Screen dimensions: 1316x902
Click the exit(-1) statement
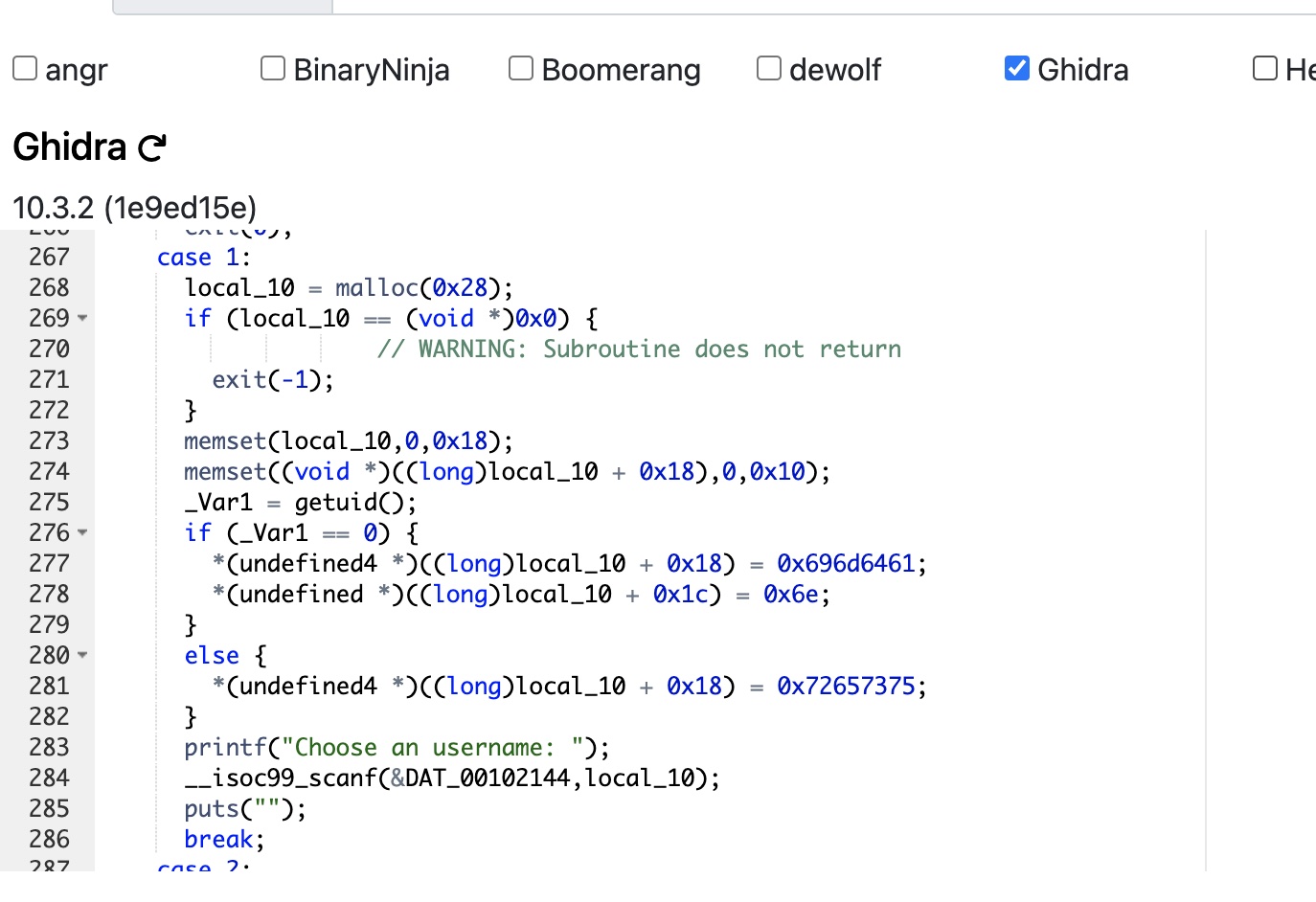(273, 379)
